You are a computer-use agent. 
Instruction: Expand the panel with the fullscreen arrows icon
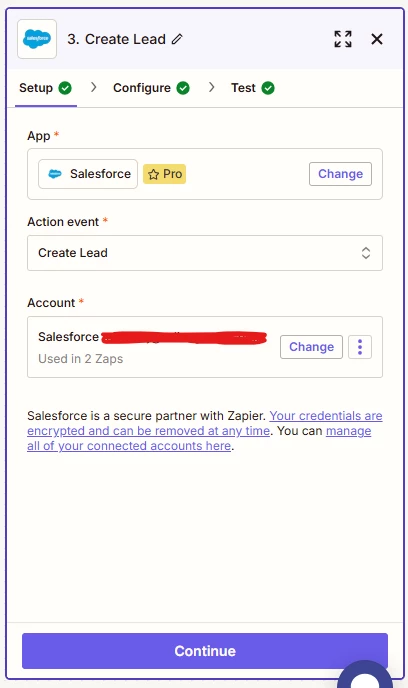(x=343, y=39)
